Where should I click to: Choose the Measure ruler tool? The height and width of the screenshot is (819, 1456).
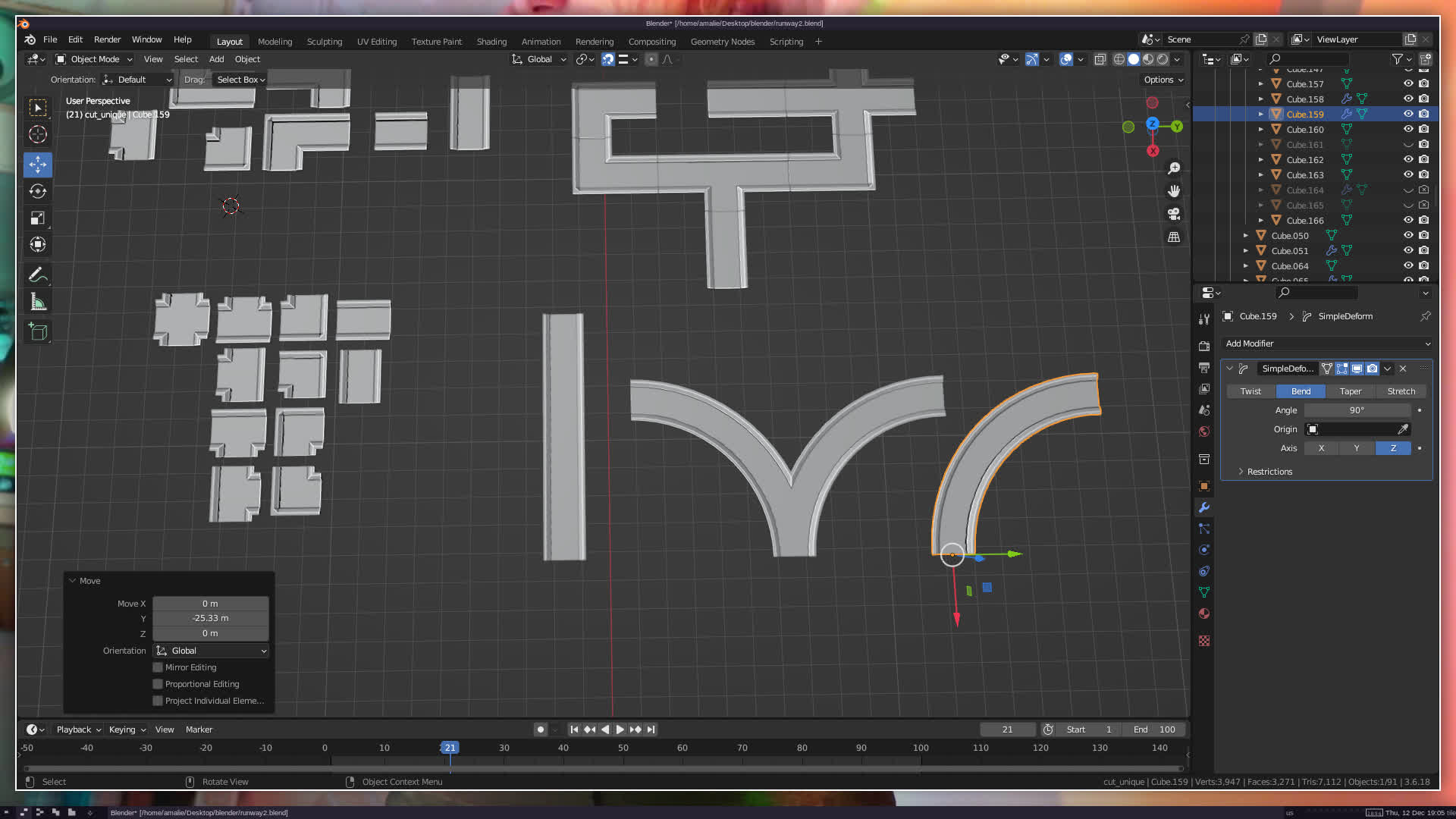click(x=38, y=303)
